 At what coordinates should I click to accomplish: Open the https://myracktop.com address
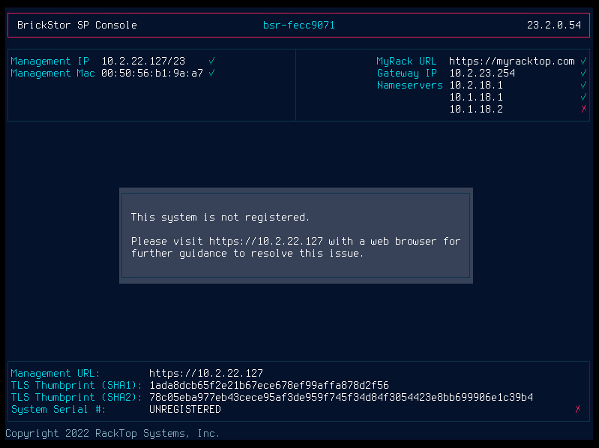click(x=512, y=61)
